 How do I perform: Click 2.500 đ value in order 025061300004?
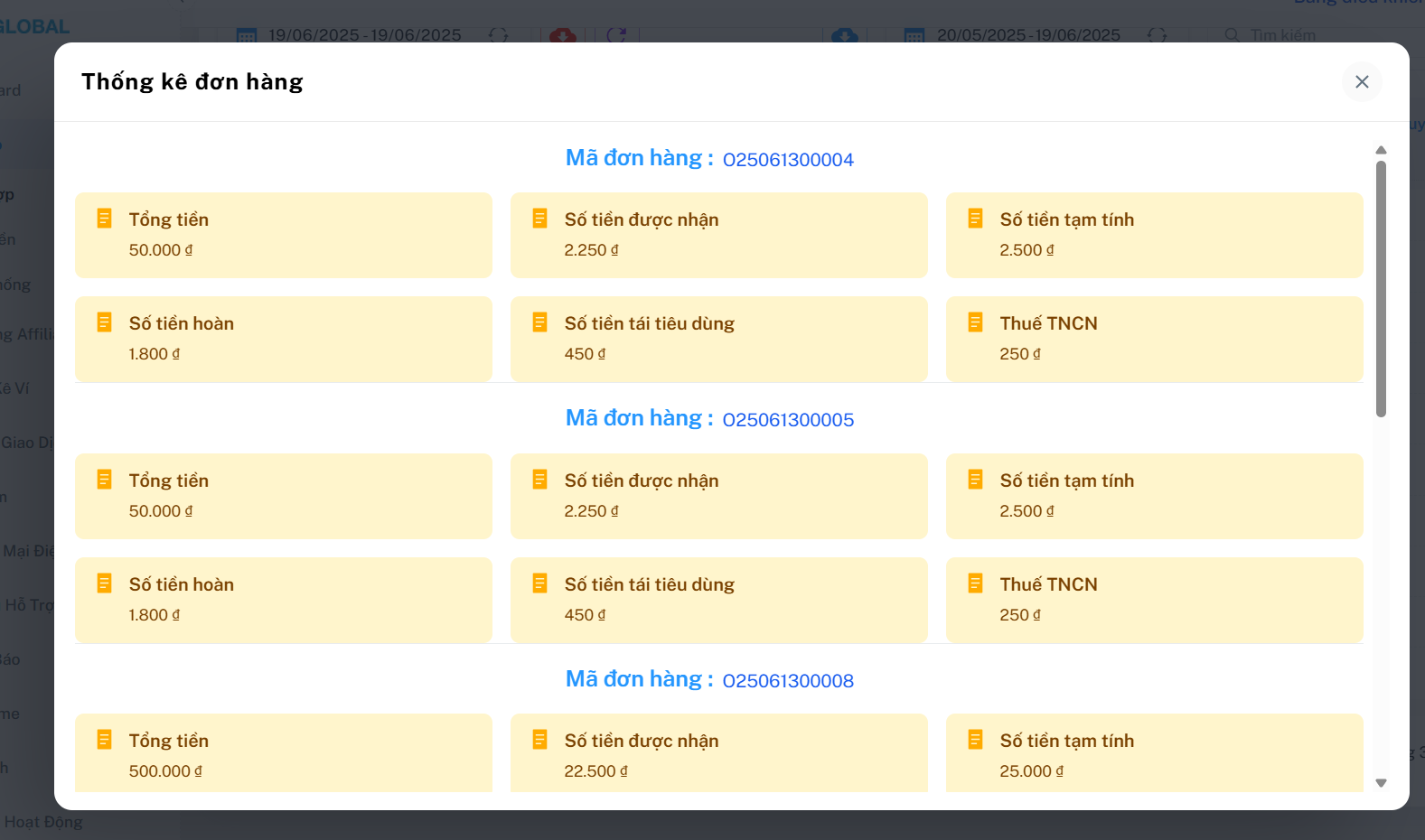coord(1027,250)
